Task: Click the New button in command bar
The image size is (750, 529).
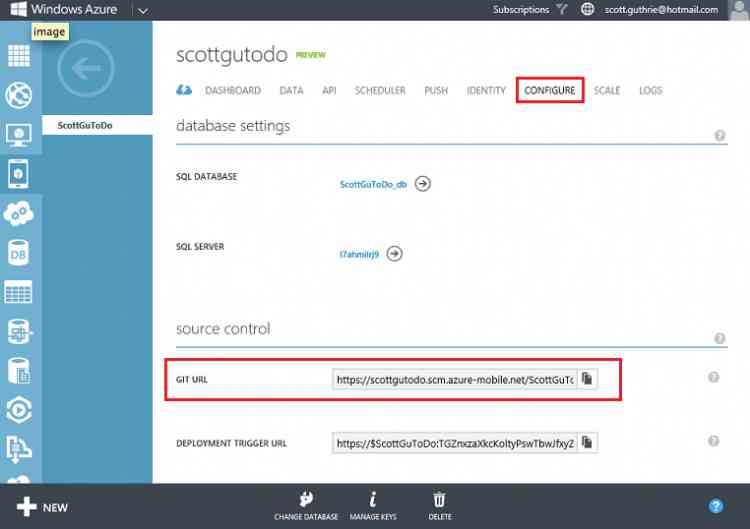Action: pos(42,507)
